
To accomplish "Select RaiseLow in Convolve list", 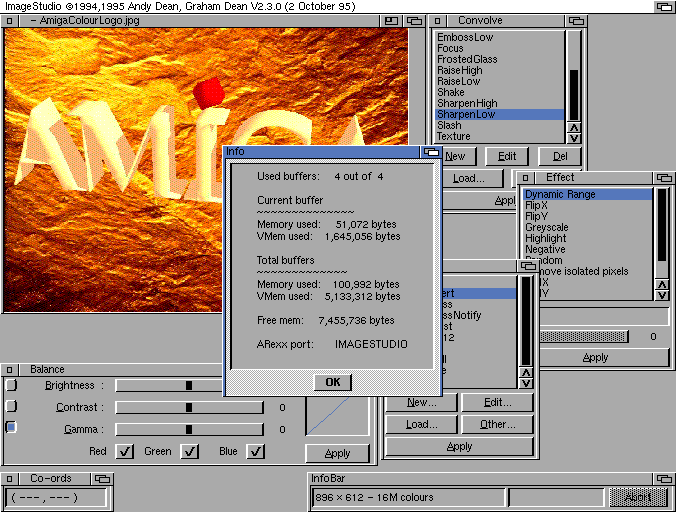I will 499,81.
